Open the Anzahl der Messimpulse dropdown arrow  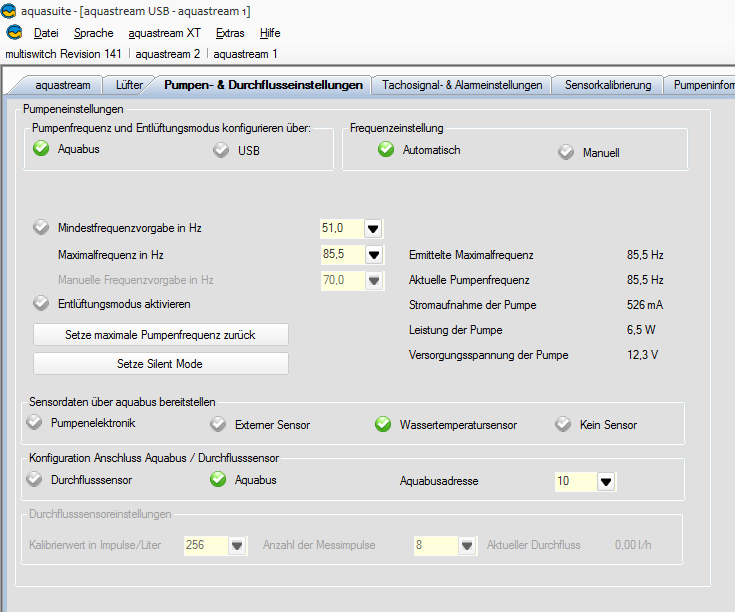tap(467, 545)
